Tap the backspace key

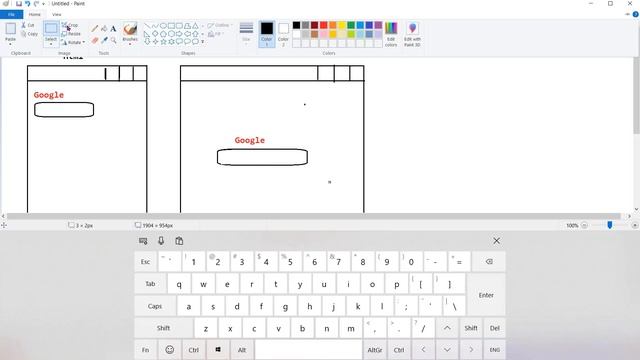point(489,262)
